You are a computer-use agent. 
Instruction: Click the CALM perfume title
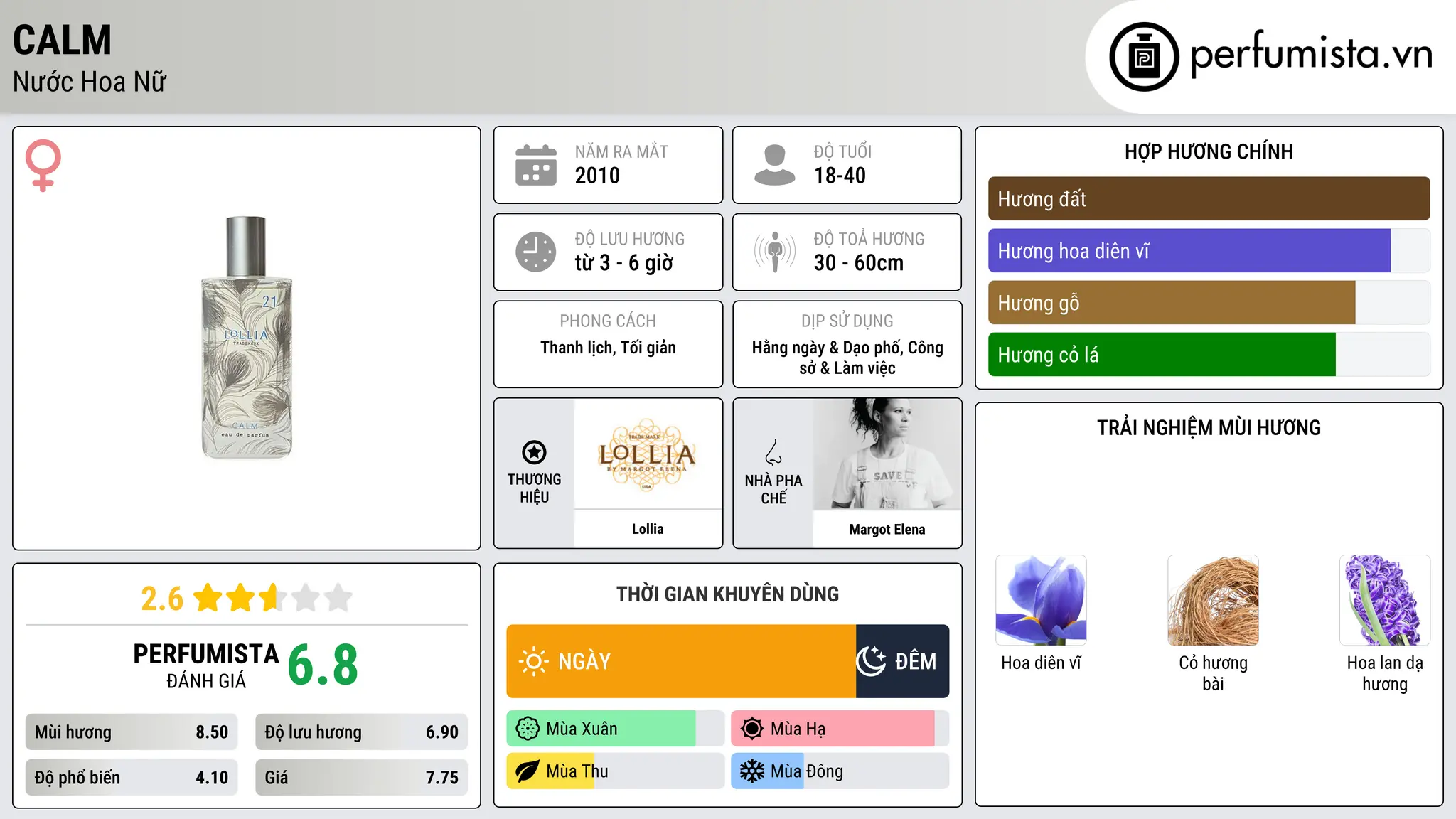[x=63, y=40]
